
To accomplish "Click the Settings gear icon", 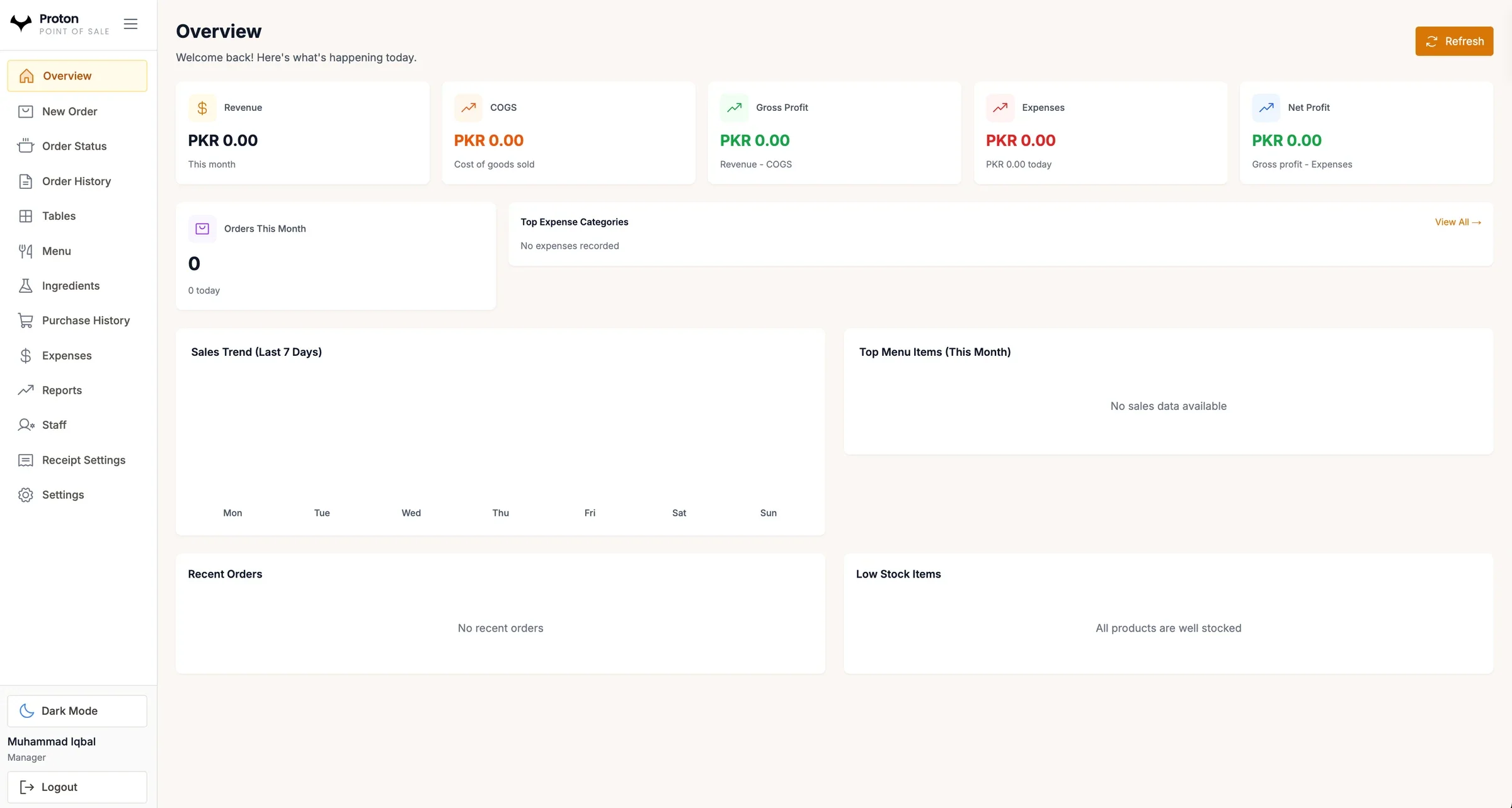I will pos(26,495).
